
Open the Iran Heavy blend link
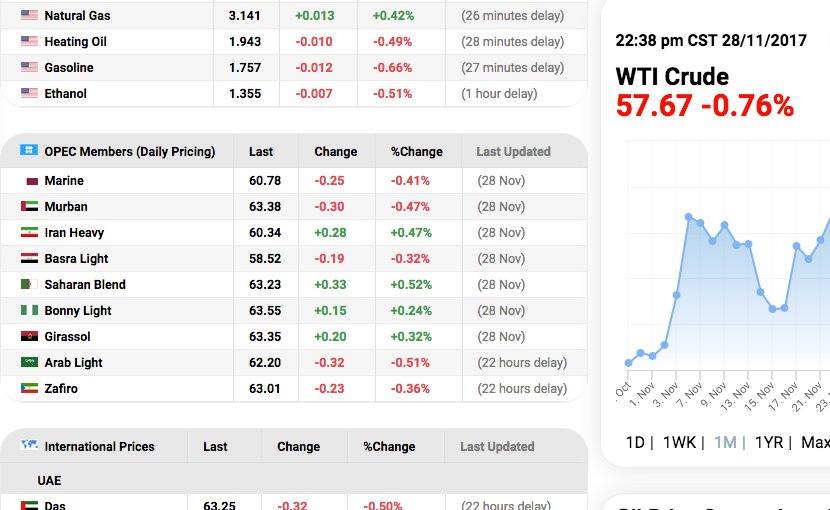74,232
